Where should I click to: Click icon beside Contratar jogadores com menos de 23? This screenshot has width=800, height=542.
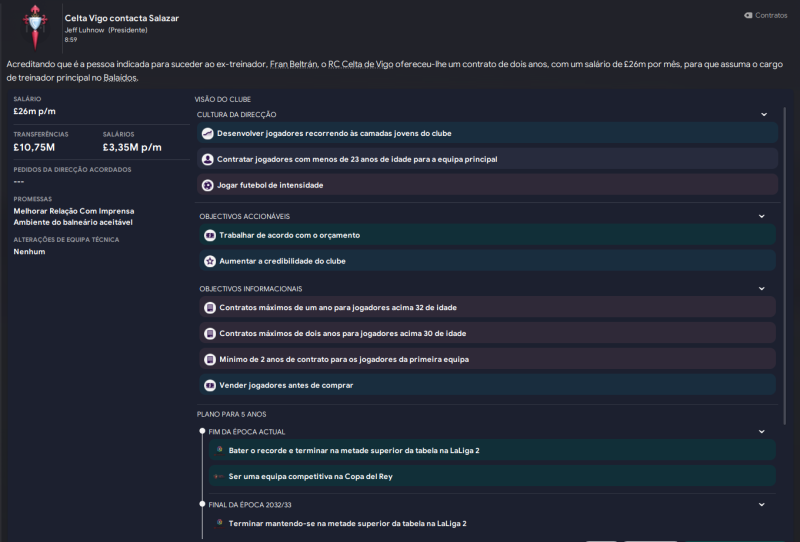point(207,160)
